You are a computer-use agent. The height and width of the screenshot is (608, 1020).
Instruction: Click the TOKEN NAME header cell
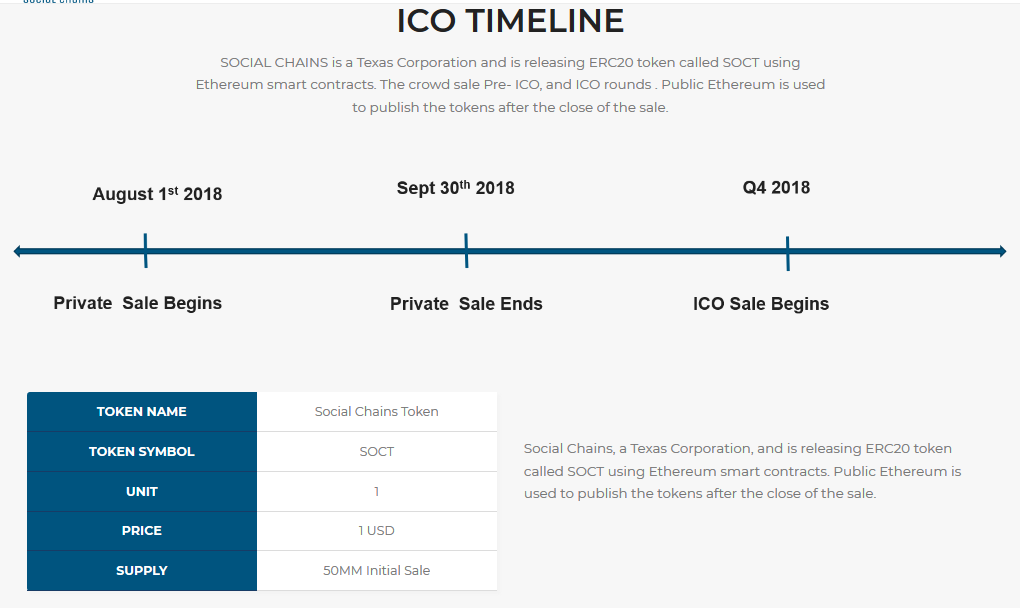(142, 412)
